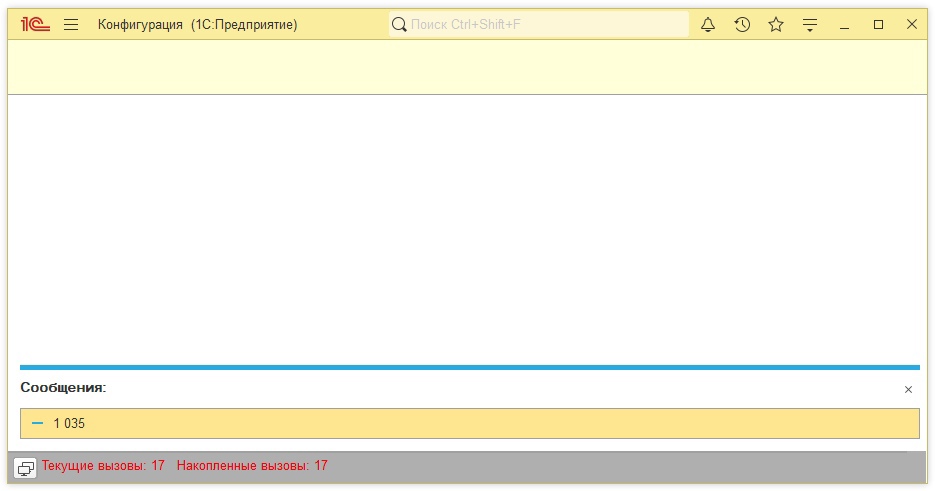Open notifications bell
Viewport: 935px width, 491px height.
(708, 24)
